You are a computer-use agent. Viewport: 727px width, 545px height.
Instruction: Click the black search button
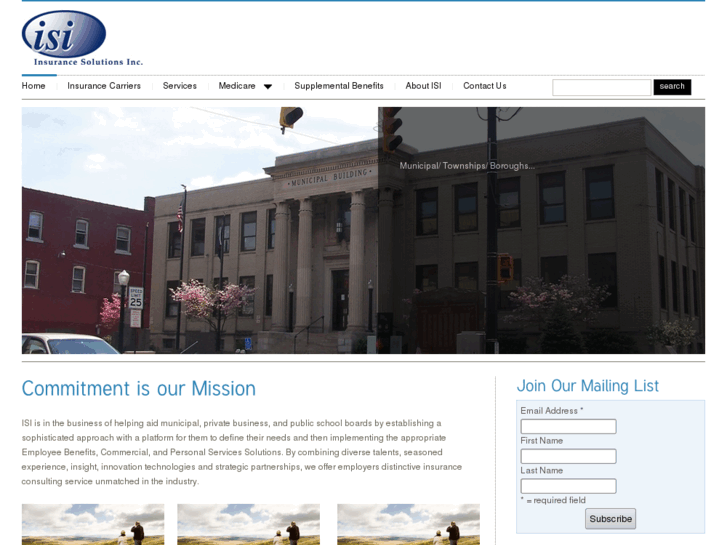(672, 87)
